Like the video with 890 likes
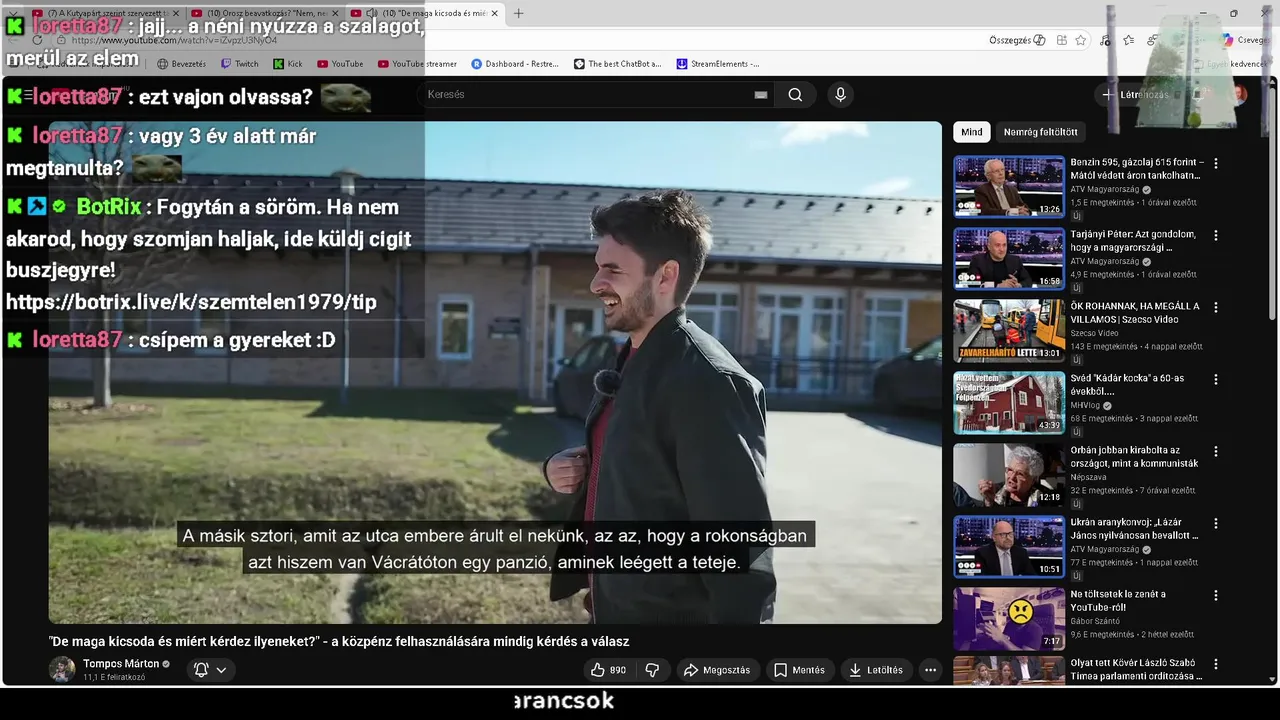 tap(608, 670)
